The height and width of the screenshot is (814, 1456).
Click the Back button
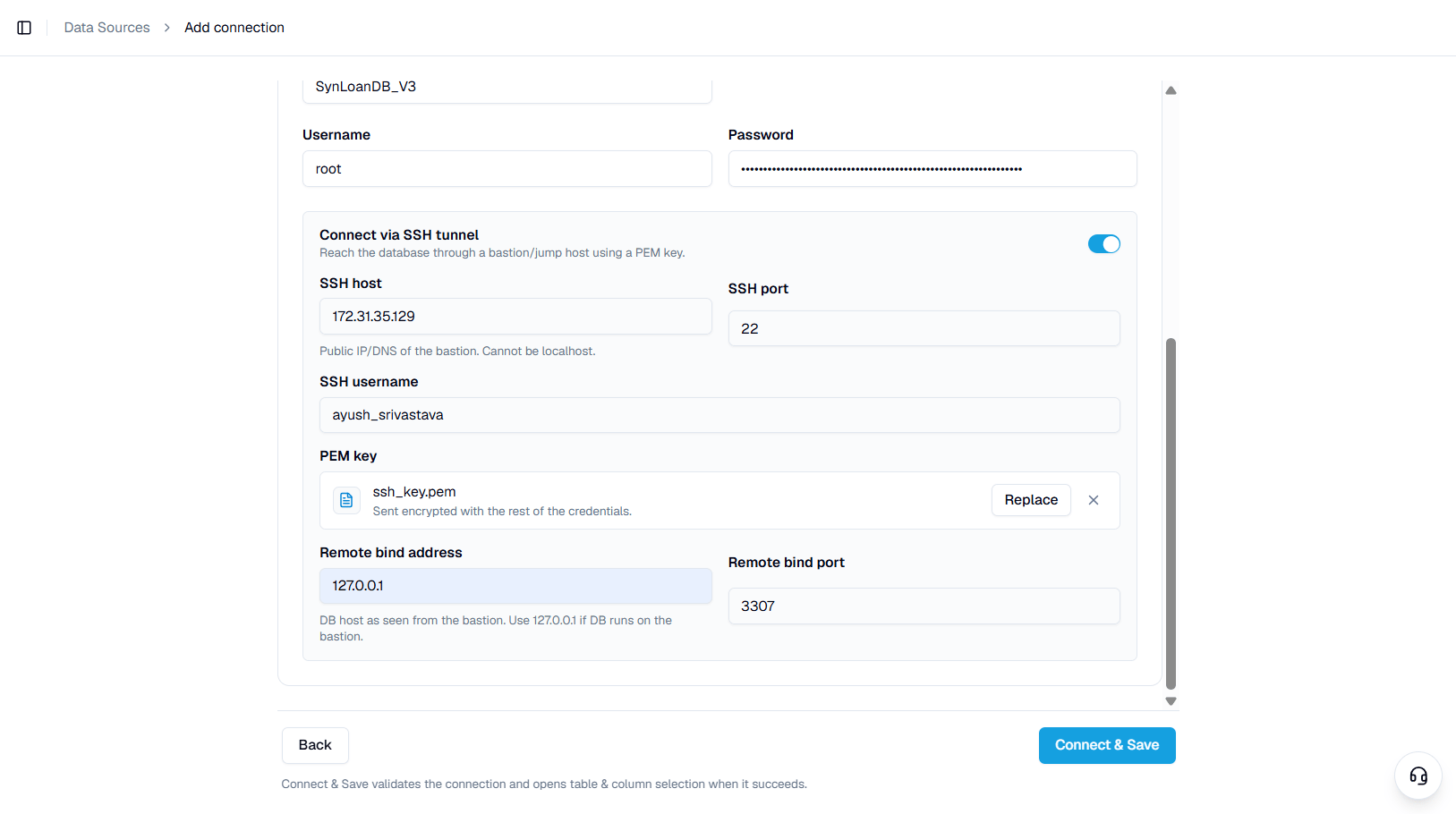pos(315,745)
